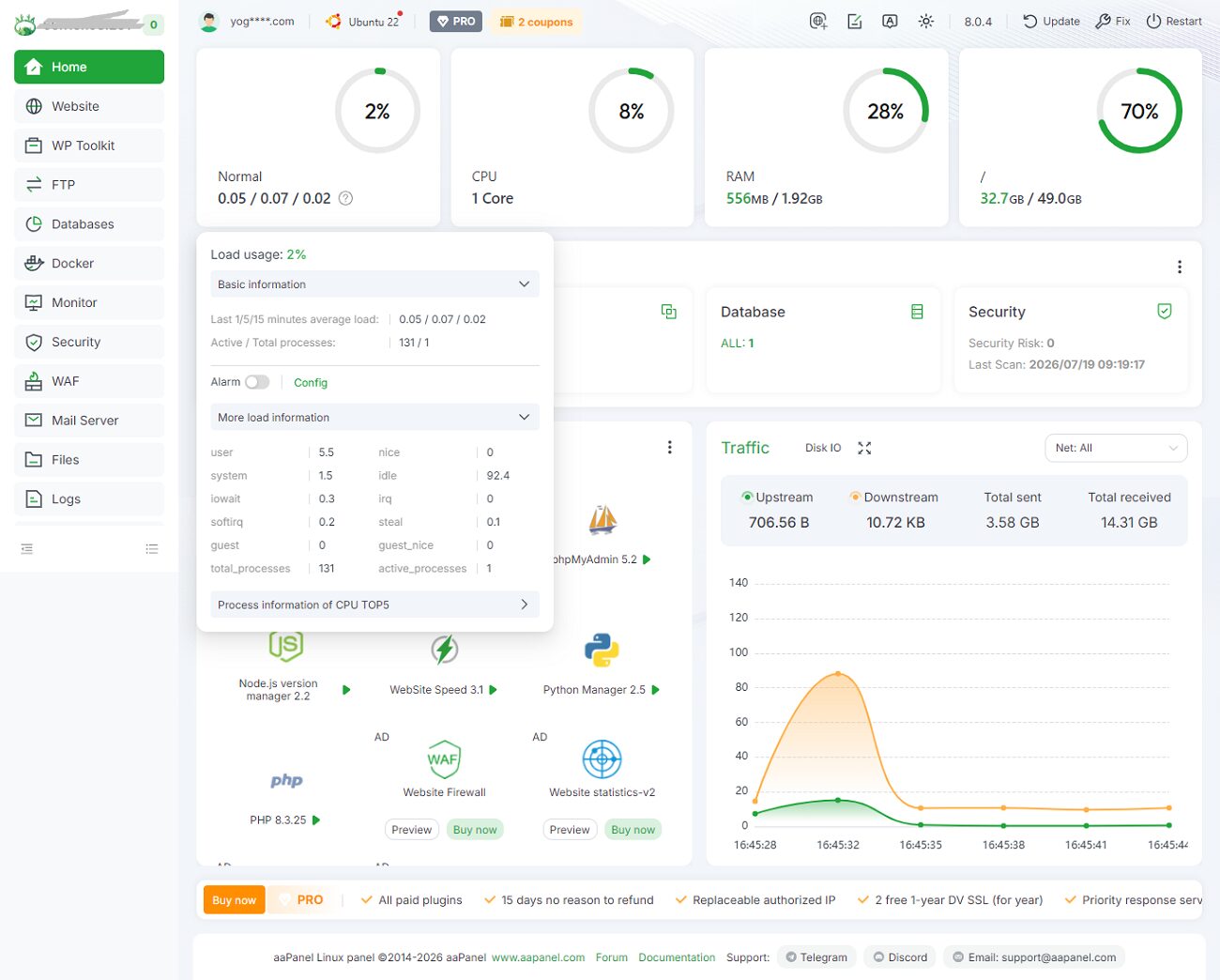1220x980 pixels.
Task: Click the PRO badge in top bar
Action: [456, 22]
